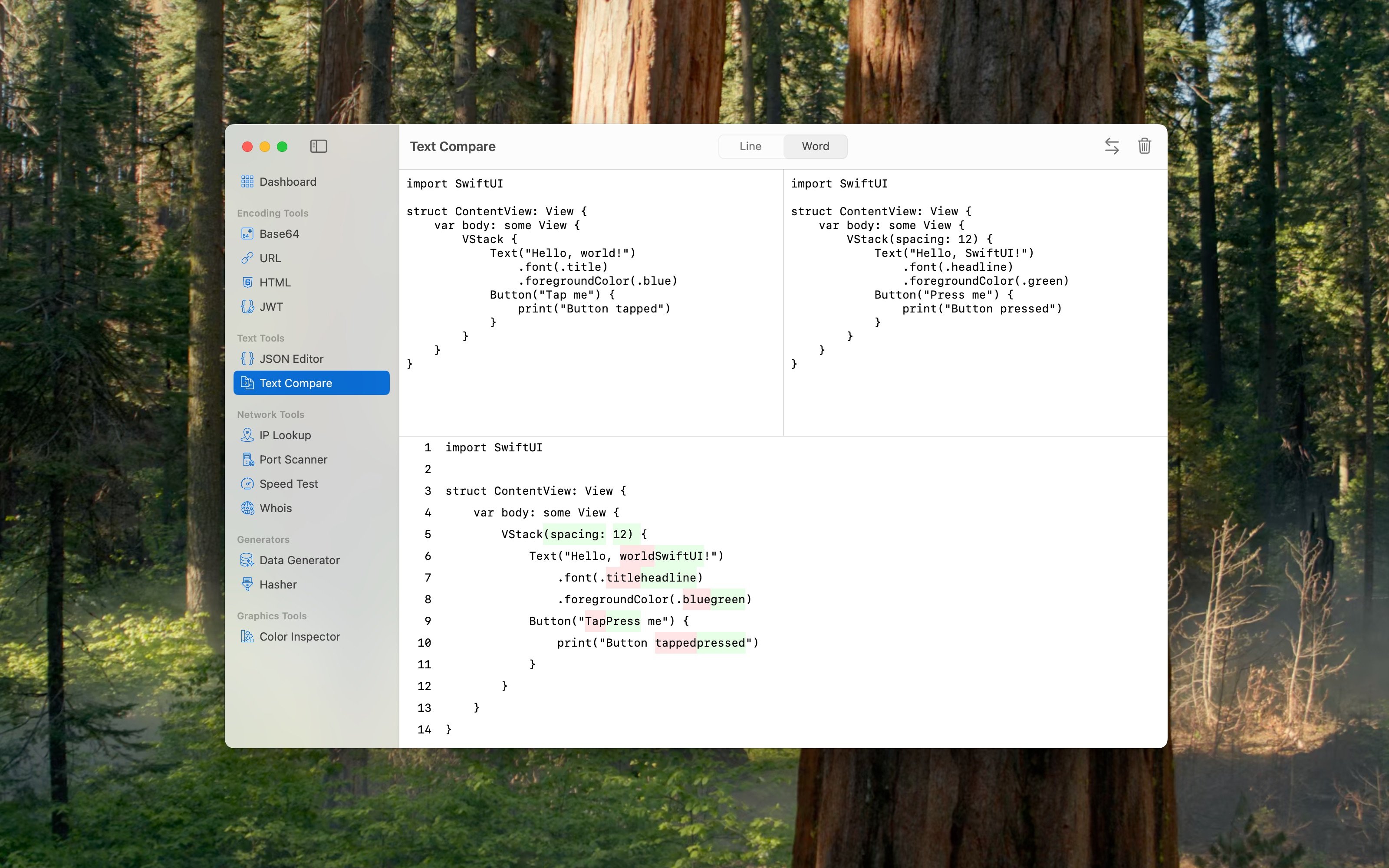Select the Word comparison mode

(x=815, y=146)
